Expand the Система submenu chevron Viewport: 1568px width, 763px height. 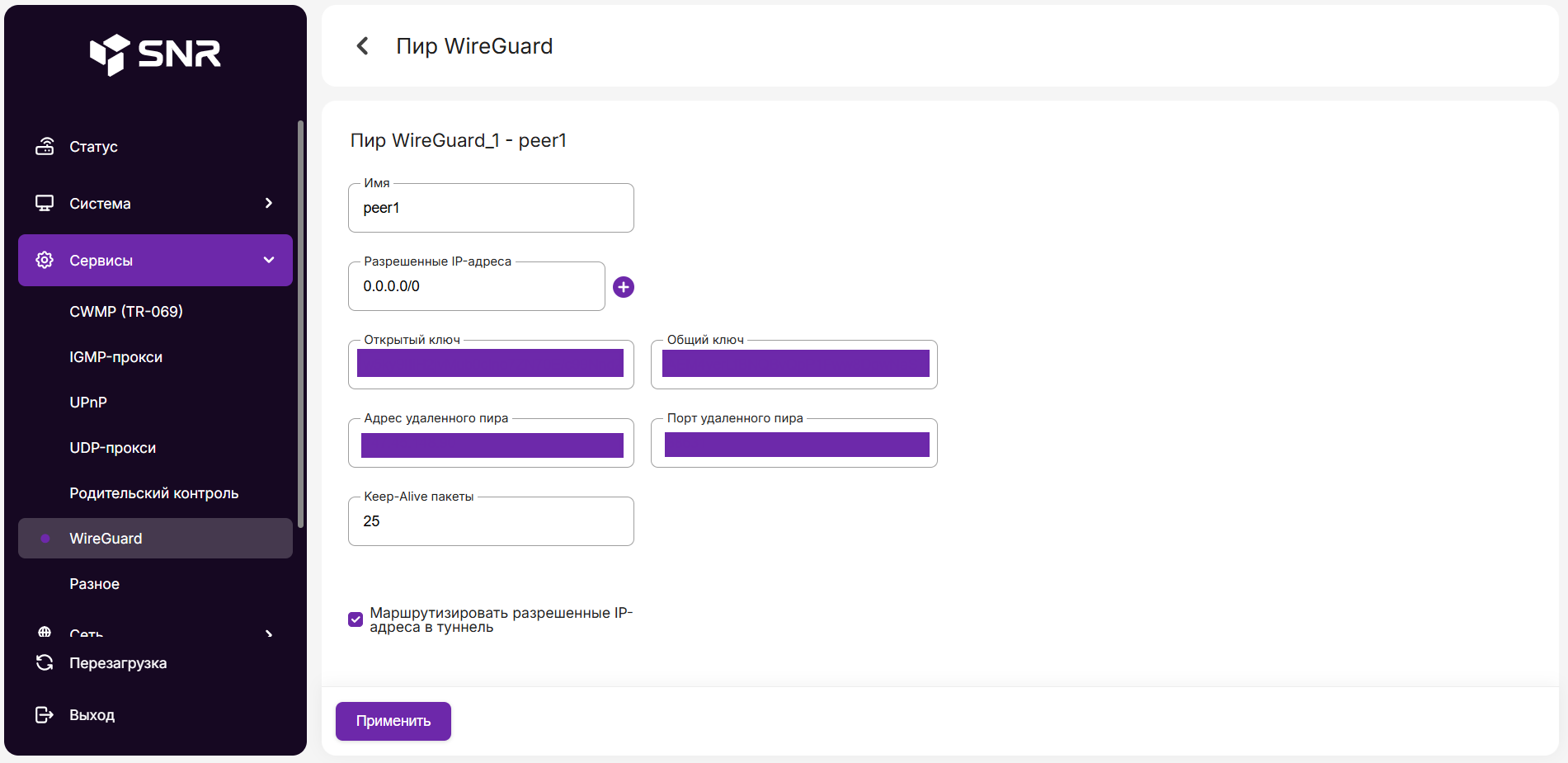click(x=269, y=203)
